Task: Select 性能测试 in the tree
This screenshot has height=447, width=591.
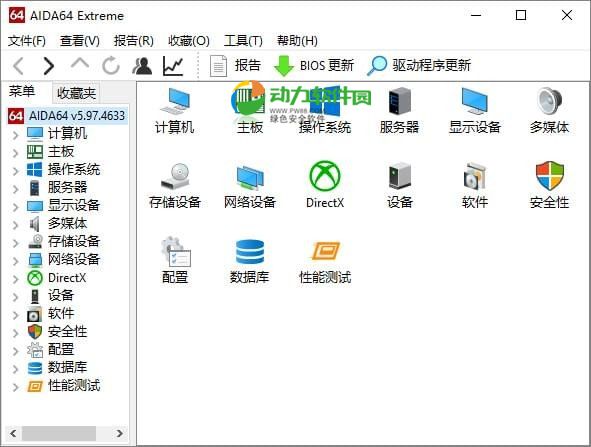Action: click(x=74, y=385)
